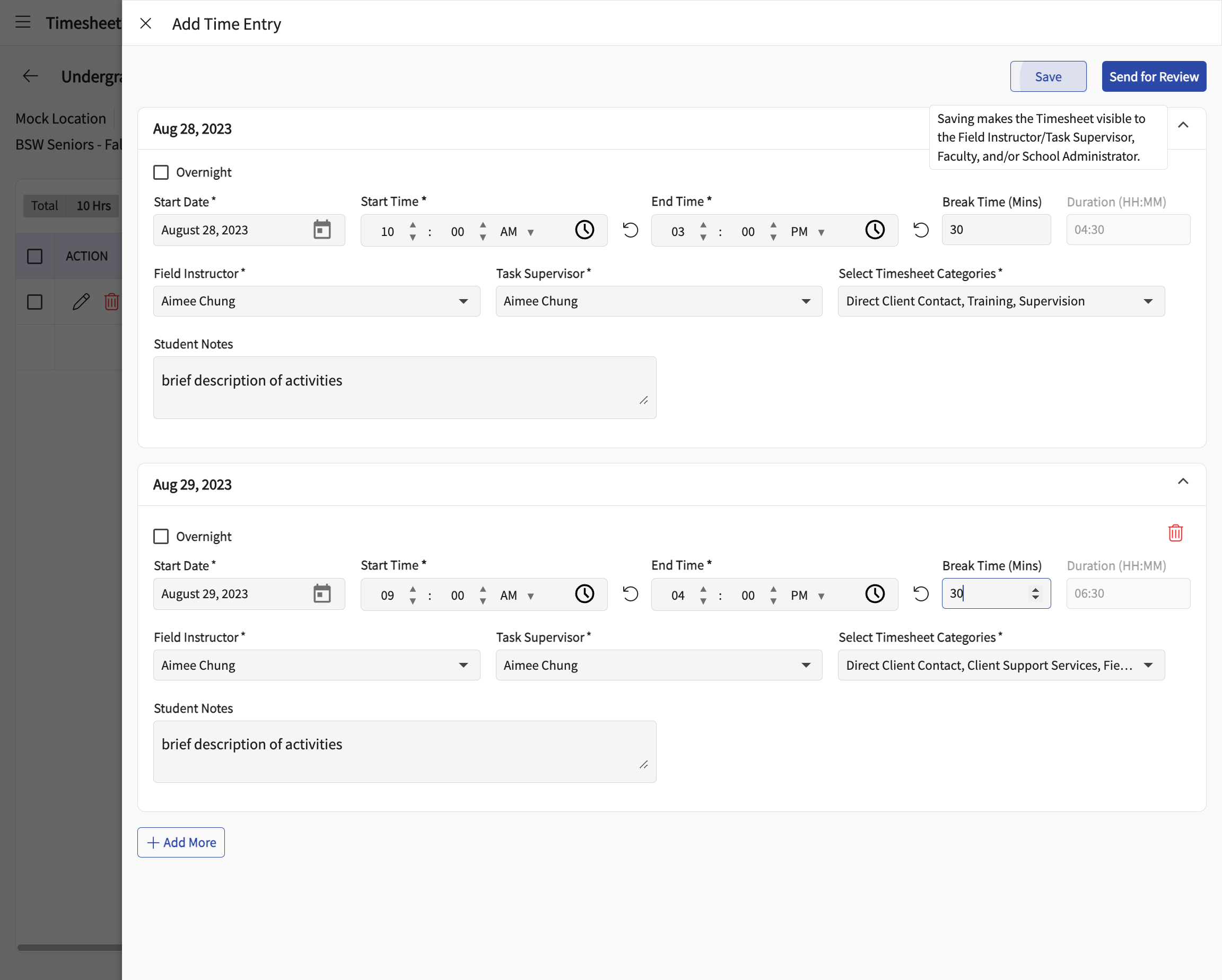
Task: Open the hamburger menu in the Timesheet header
Action: pos(23,23)
